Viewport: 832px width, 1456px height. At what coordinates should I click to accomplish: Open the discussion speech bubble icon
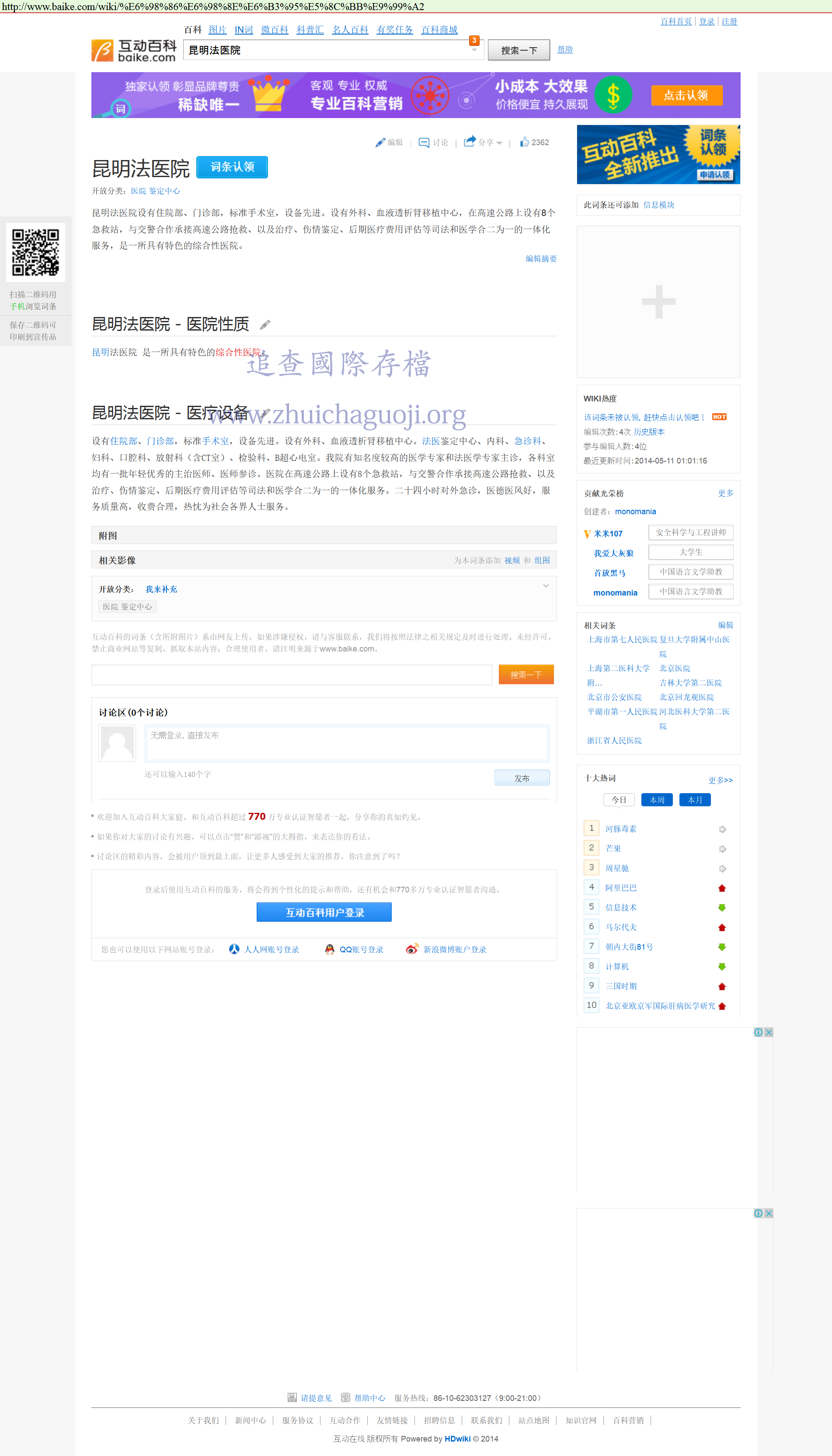[423, 143]
